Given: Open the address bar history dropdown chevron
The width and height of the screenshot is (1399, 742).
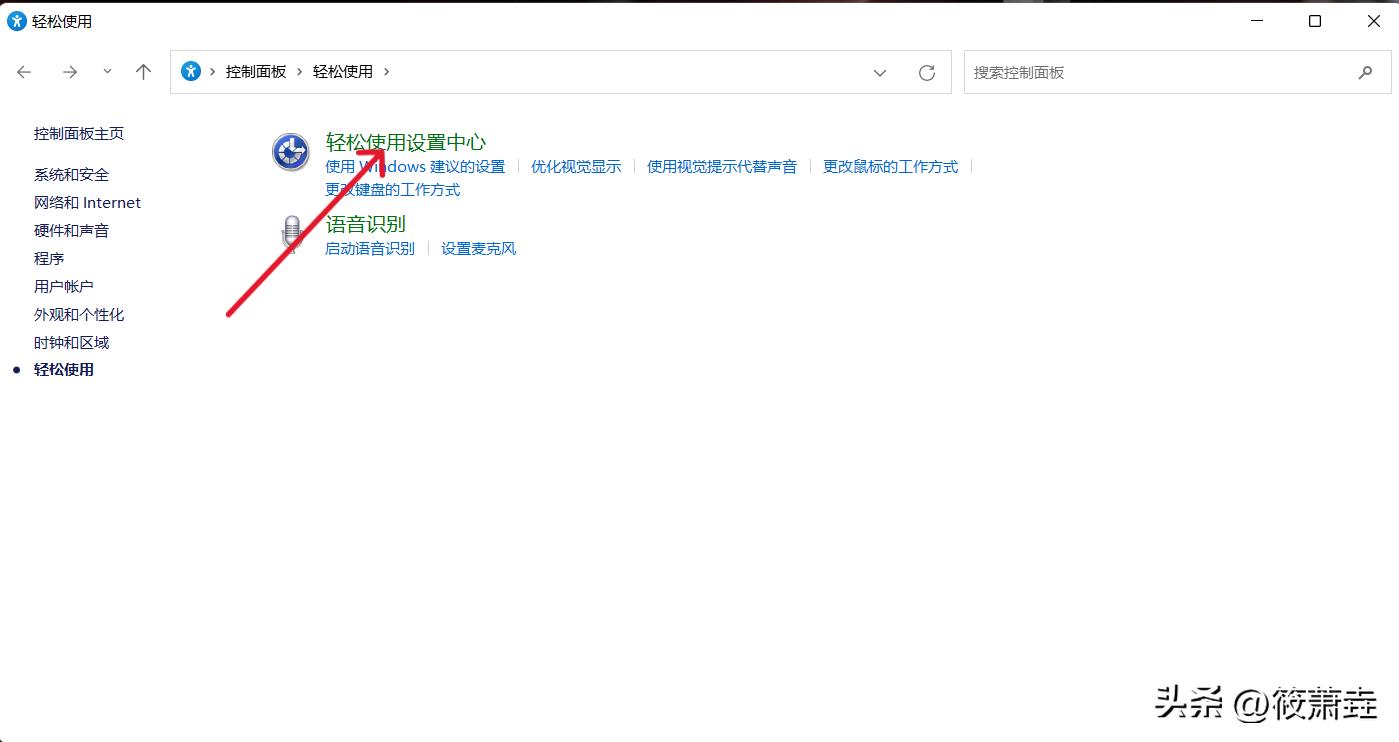Looking at the screenshot, I should 879,71.
